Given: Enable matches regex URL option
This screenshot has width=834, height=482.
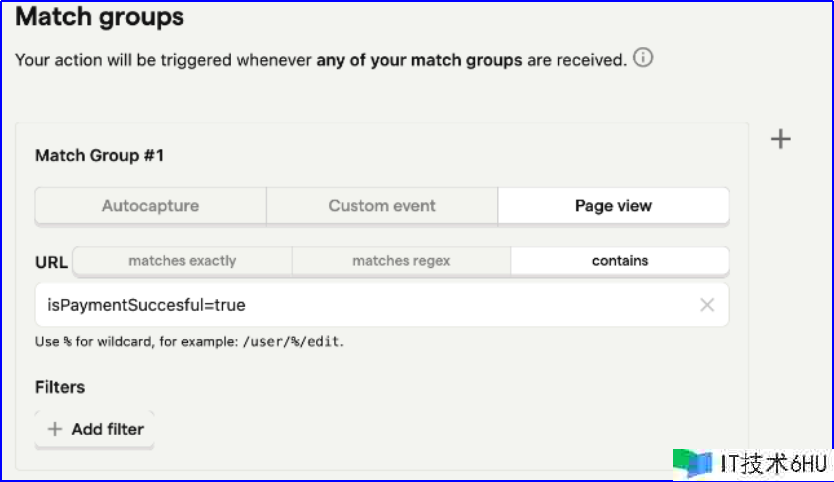Looking at the screenshot, I should click(x=401, y=261).
